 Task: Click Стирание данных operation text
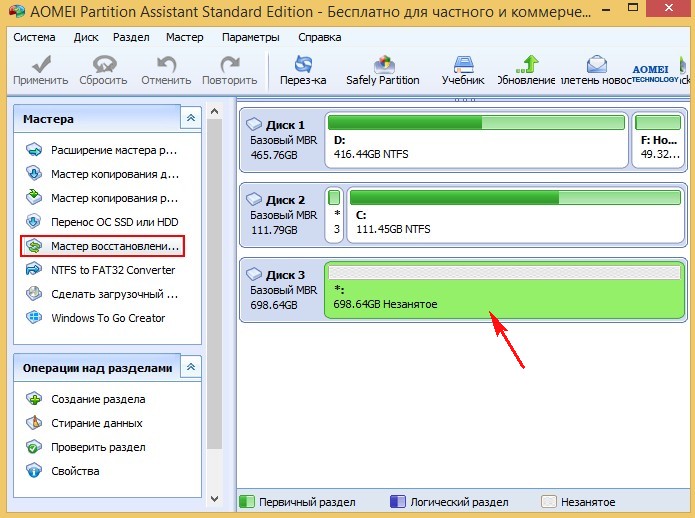coord(97,423)
